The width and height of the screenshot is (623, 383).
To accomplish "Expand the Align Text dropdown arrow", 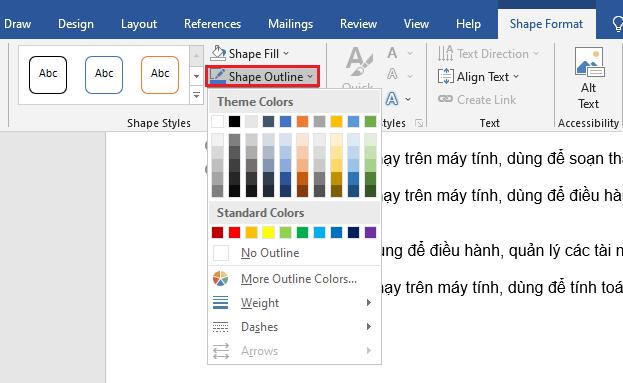I will point(516,76).
